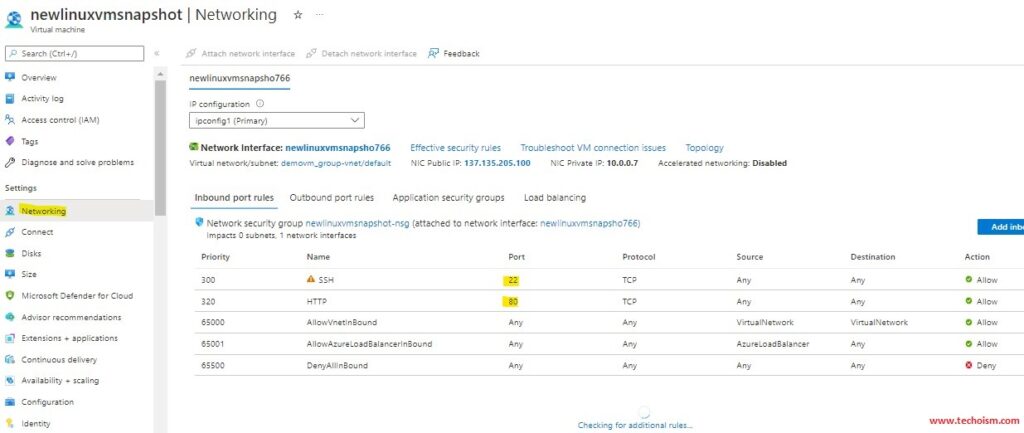
Task: Select the AllowAzureLoadBalancerInBound rule
Action: tap(369, 344)
